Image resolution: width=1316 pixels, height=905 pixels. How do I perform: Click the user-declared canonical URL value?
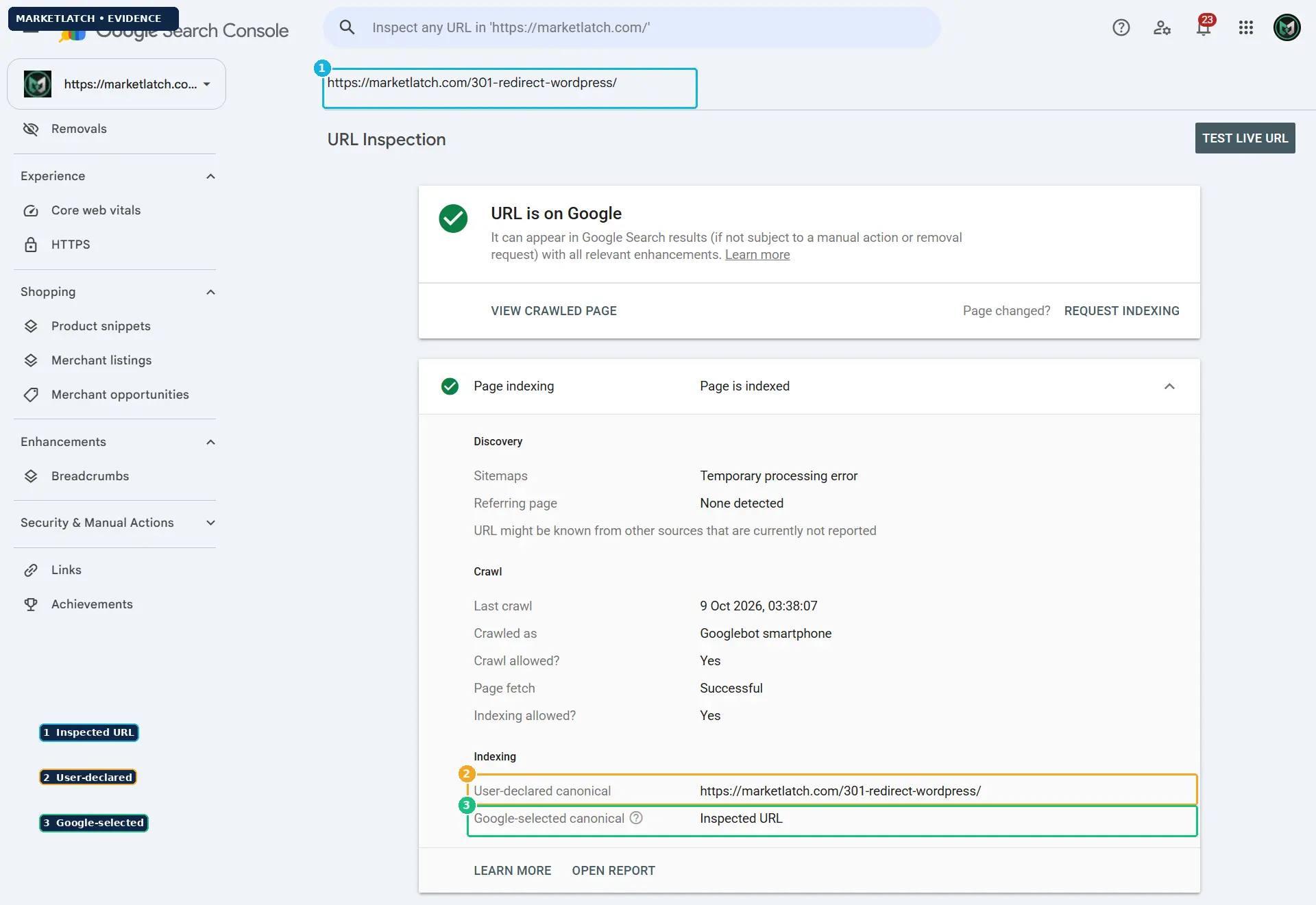point(840,791)
